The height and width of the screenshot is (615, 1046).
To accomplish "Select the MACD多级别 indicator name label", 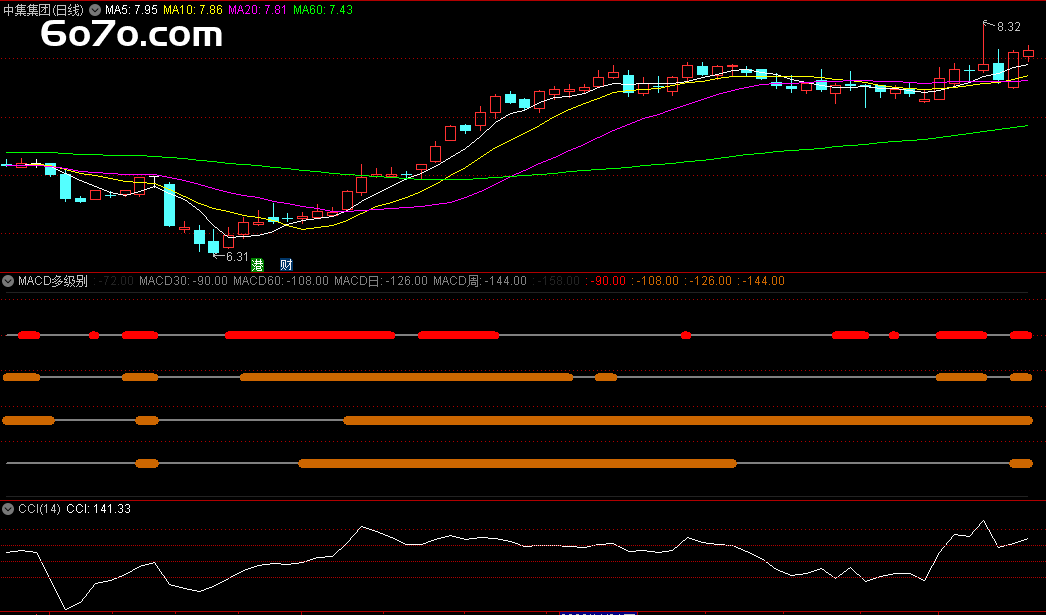I will click(x=53, y=281).
